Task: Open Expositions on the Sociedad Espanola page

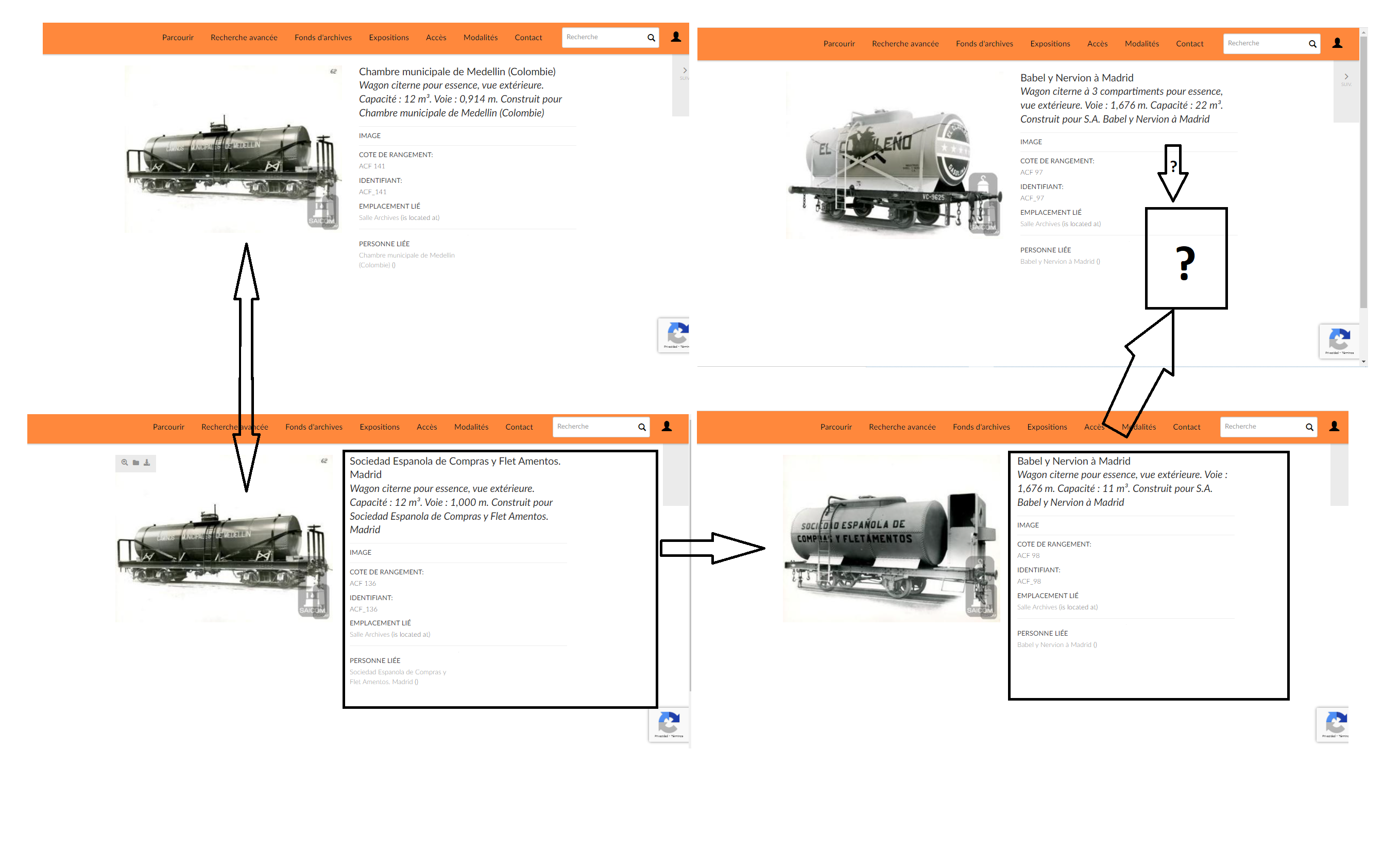Action: pyautogui.click(x=380, y=428)
